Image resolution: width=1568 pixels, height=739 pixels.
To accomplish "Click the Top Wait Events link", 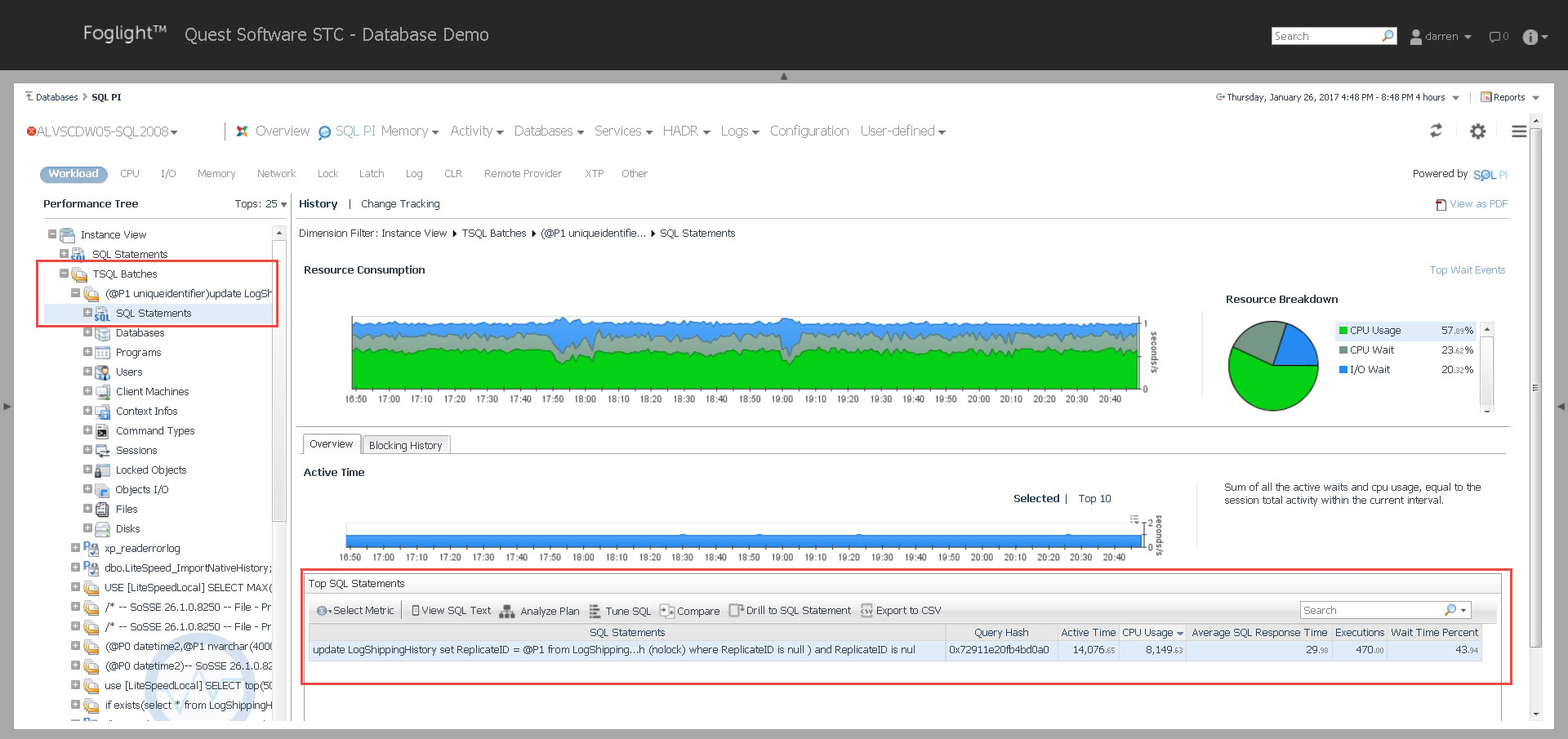I will coord(1467,270).
